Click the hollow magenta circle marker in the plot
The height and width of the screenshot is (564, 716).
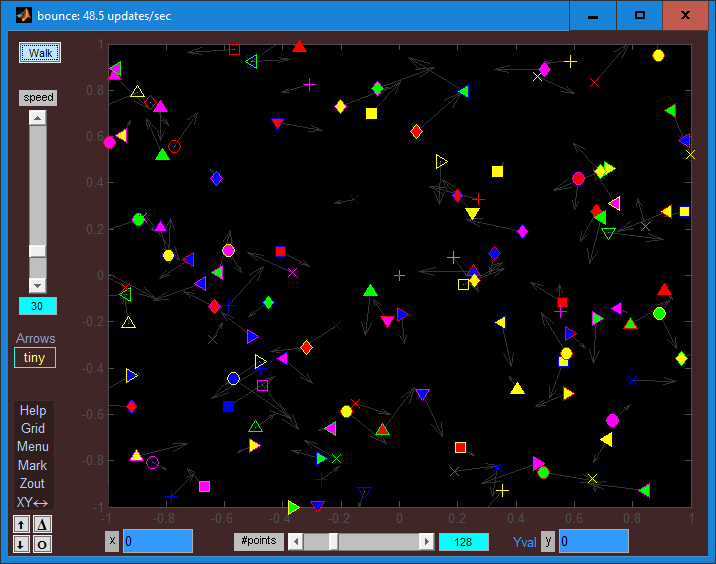(153, 463)
